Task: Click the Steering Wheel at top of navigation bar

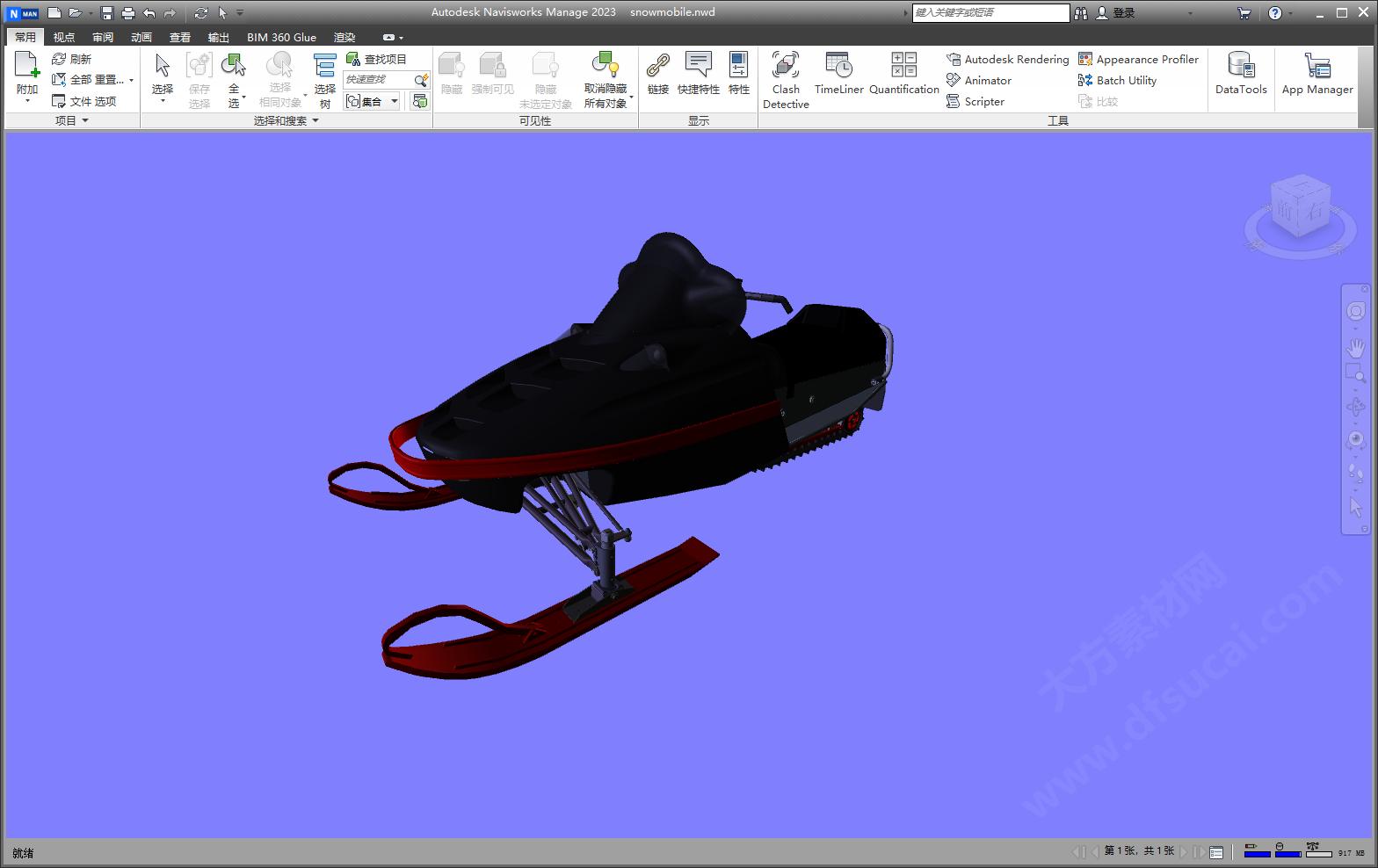Action: (x=1356, y=311)
